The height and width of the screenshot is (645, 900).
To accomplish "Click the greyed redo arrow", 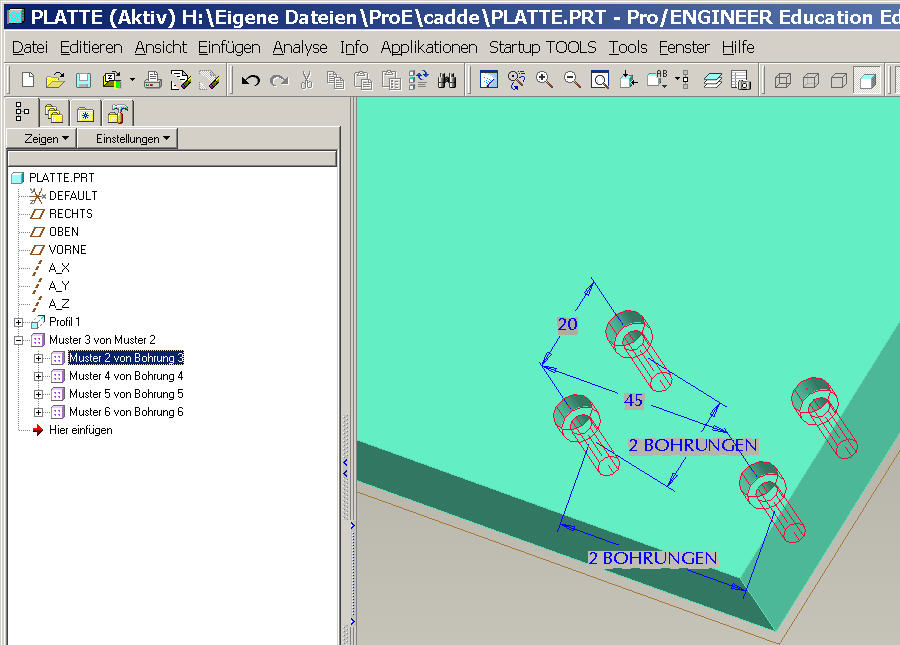I will coord(279,80).
